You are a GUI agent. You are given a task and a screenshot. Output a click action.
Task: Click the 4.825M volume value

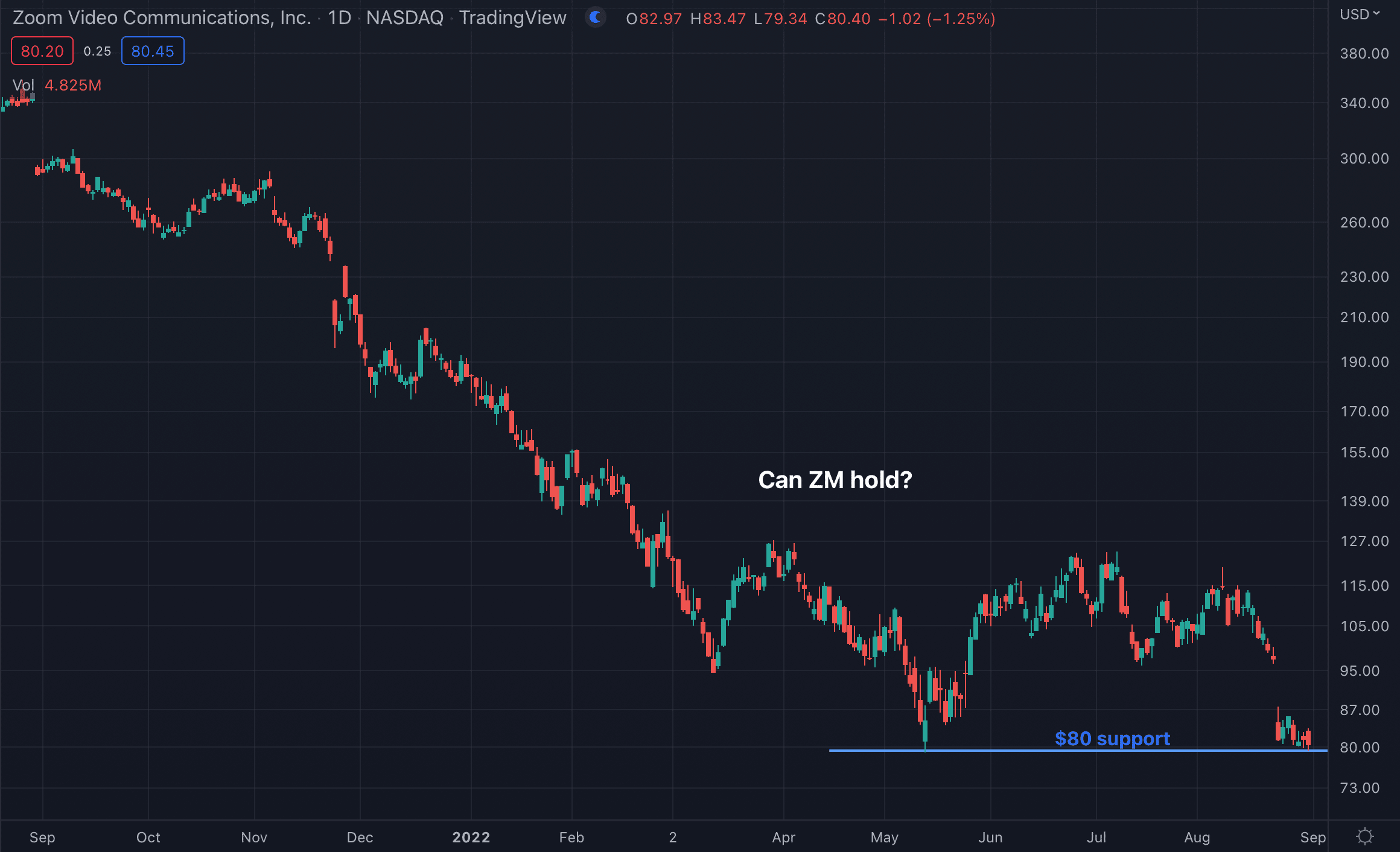click(73, 85)
